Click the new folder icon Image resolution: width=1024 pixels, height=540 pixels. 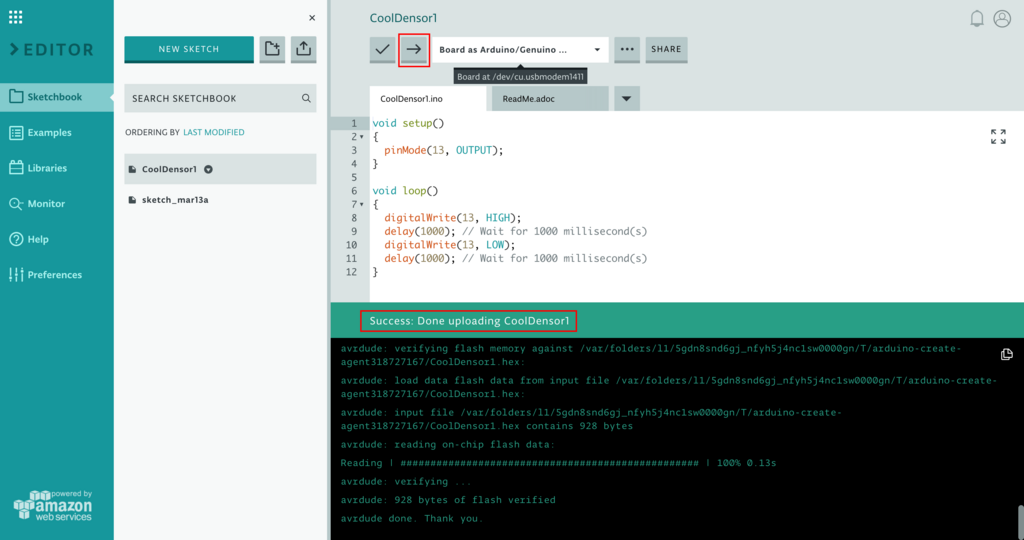[272, 49]
